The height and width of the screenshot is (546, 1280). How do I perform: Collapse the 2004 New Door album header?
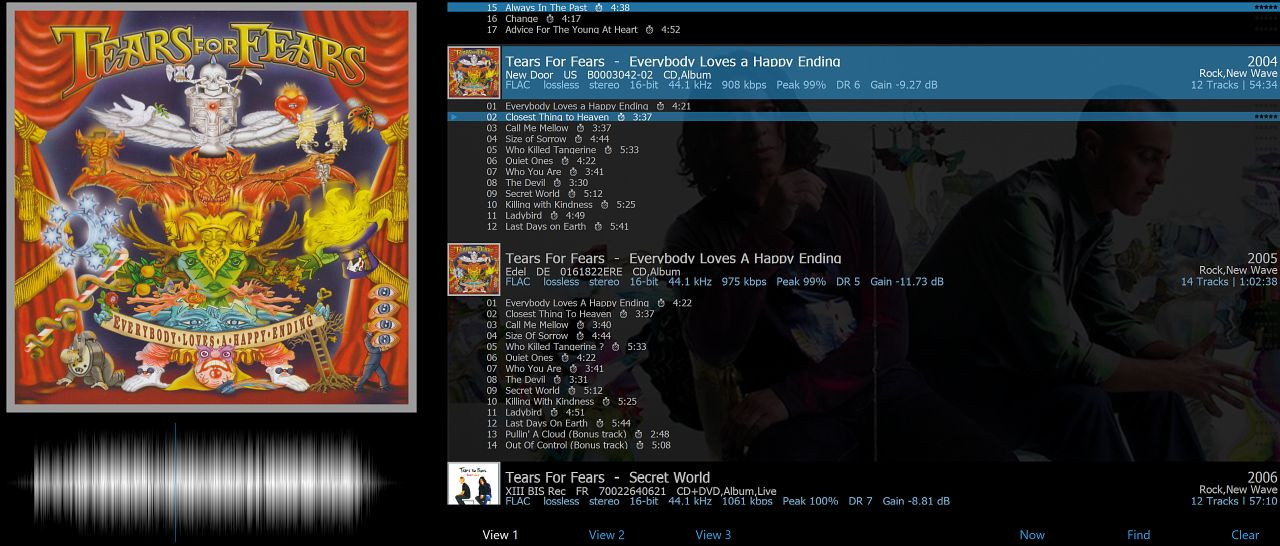click(860, 72)
